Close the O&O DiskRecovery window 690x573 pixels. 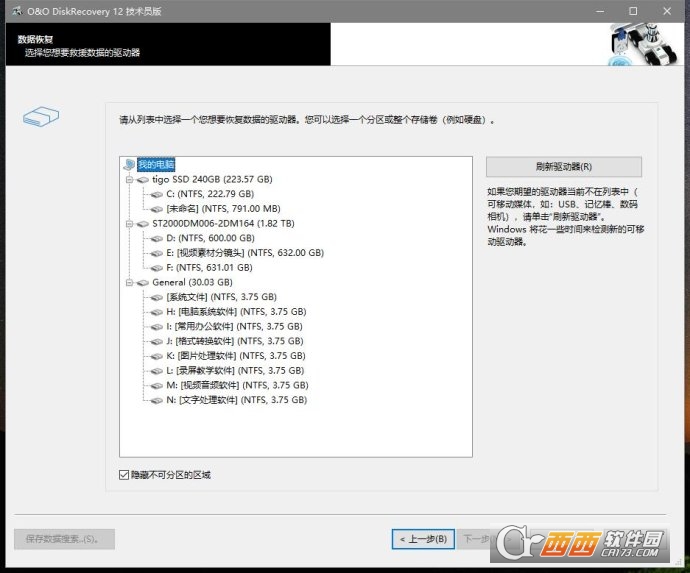click(x=667, y=11)
